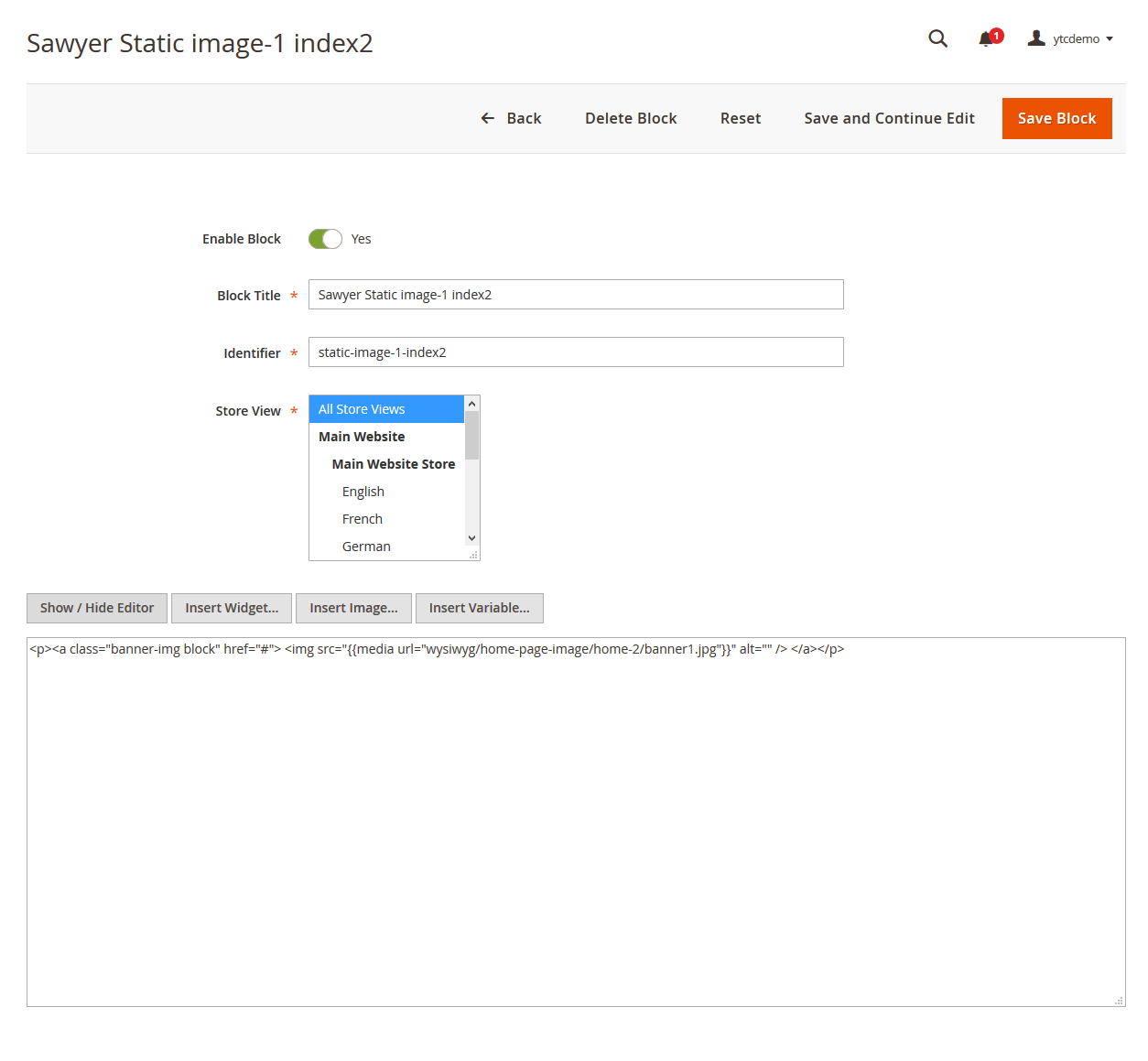Click Save and Continue Edit
Viewport: 1148px width, 1061px height.
(889, 118)
